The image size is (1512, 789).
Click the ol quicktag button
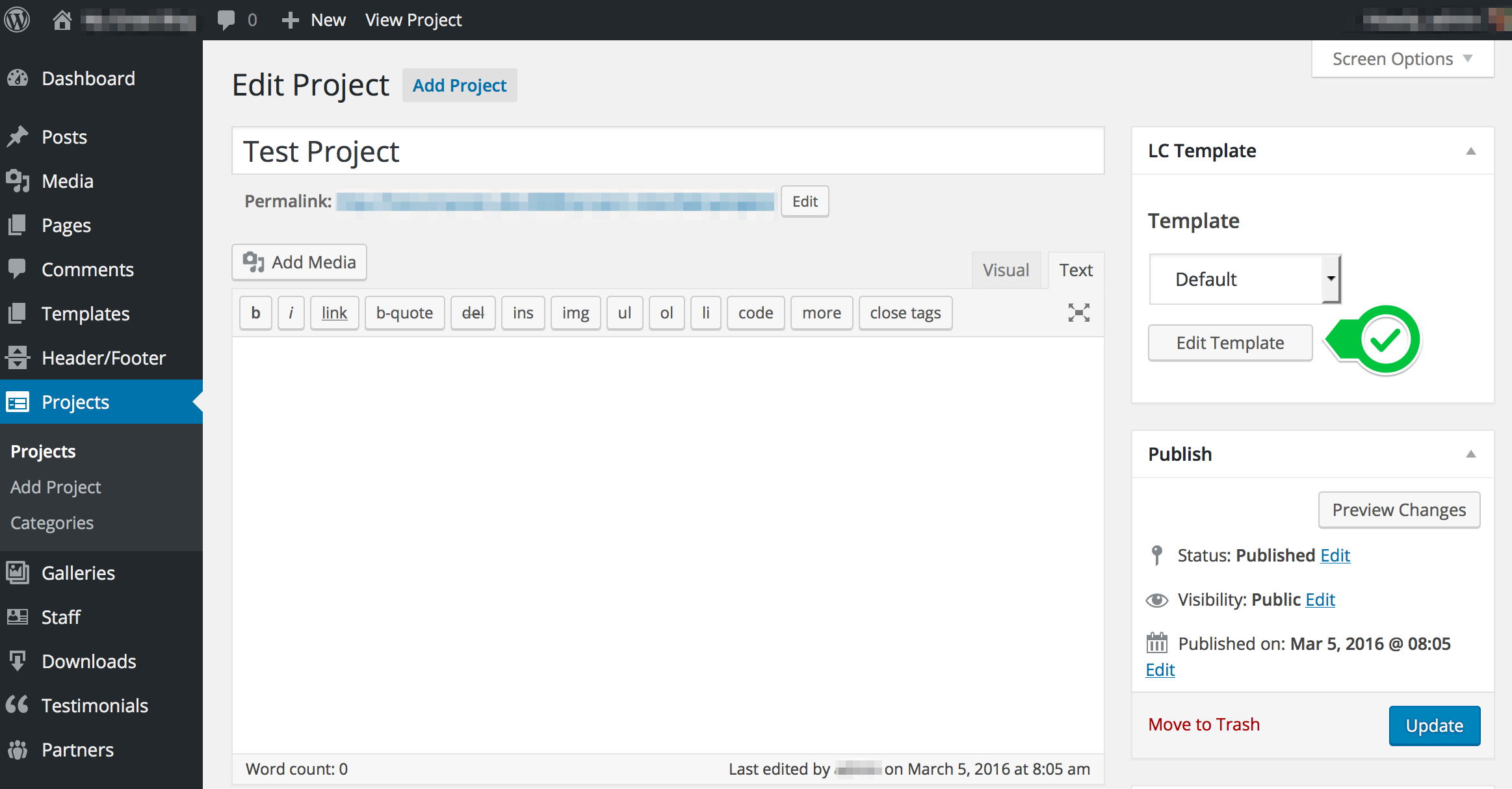(x=666, y=313)
